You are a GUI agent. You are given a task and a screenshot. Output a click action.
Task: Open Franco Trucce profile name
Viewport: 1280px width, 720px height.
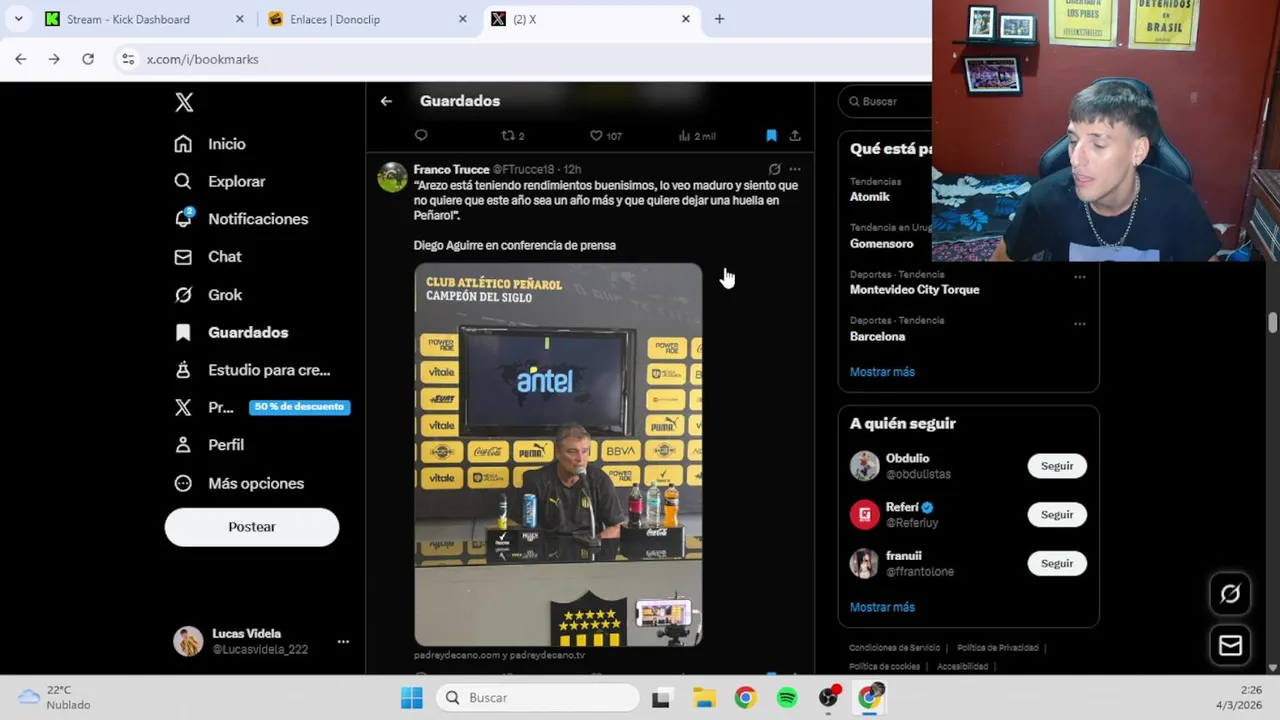(x=451, y=169)
